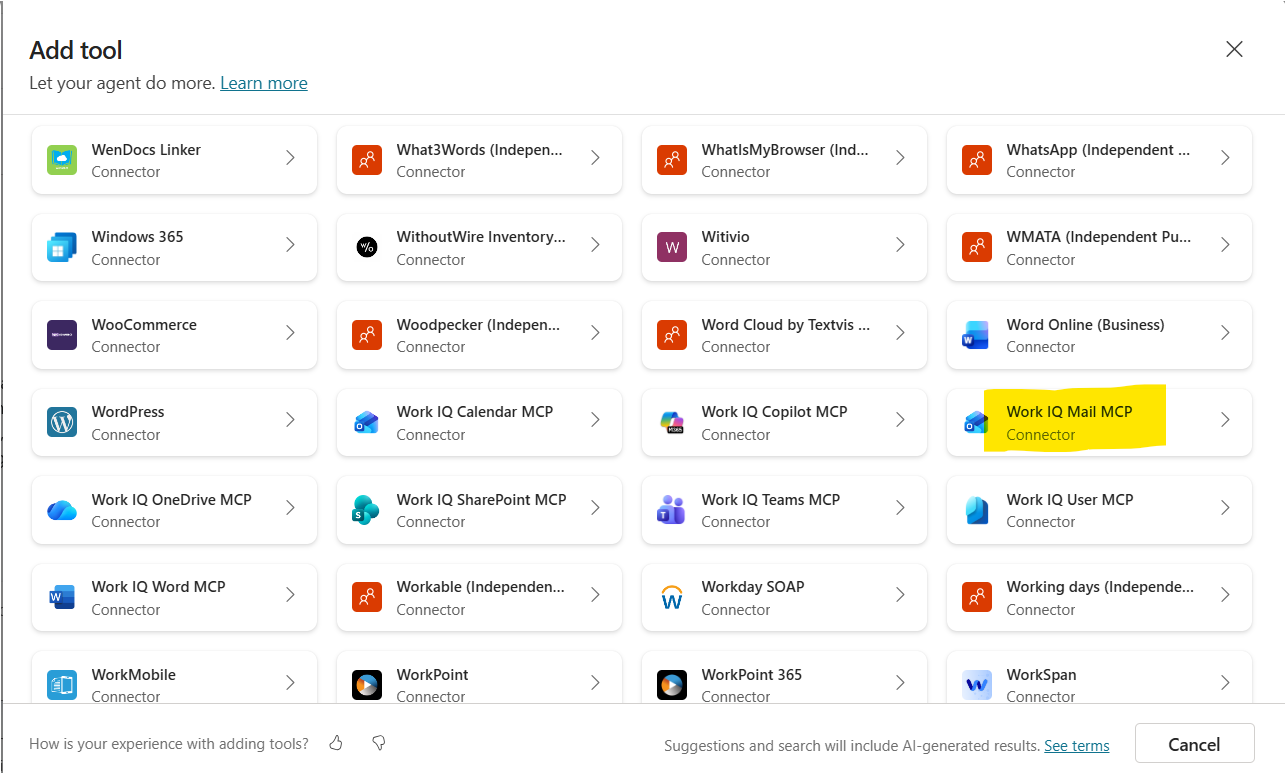The image size is (1285, 773).
Task: Click the WithoutWire Inventory icon
Action: pyautogui.click(x=367, y=247)
